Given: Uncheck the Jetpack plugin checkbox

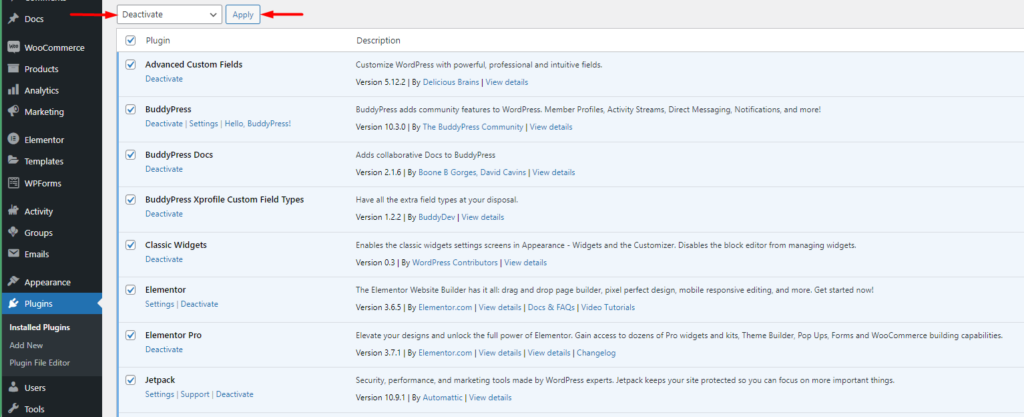Looking at the screenshot, I should coord(131,380).
